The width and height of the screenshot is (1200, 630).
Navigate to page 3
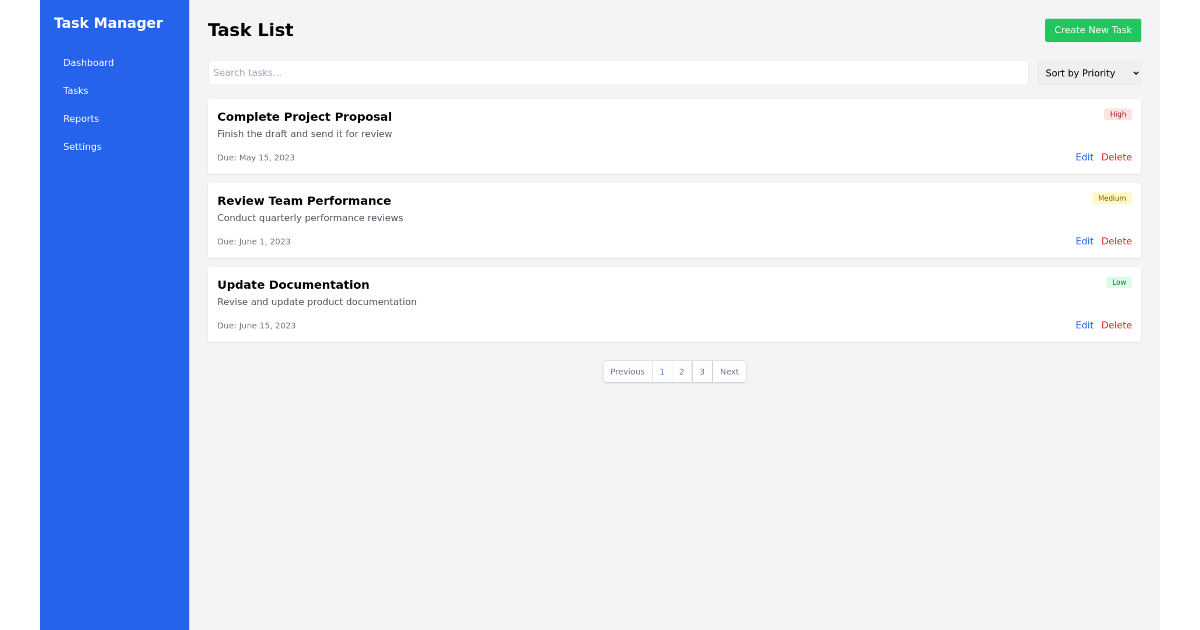click(x=702, y=372)
